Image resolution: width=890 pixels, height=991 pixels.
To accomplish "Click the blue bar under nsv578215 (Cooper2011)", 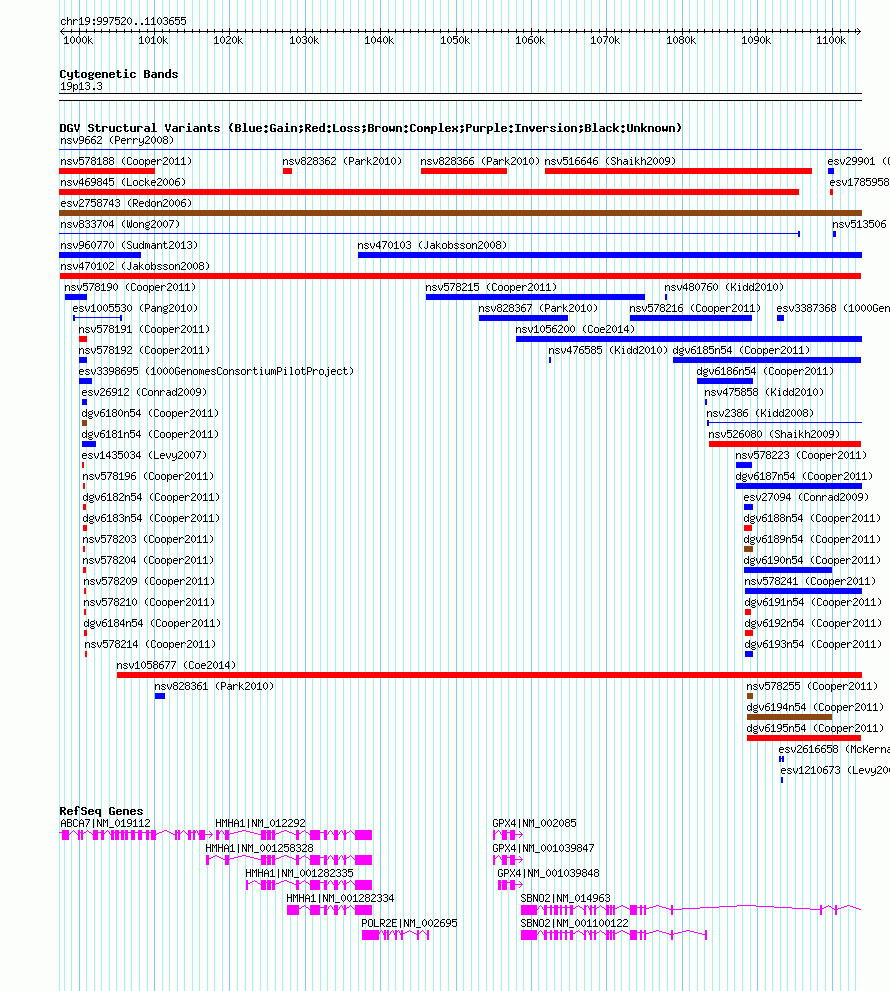I will pos(535,297).
